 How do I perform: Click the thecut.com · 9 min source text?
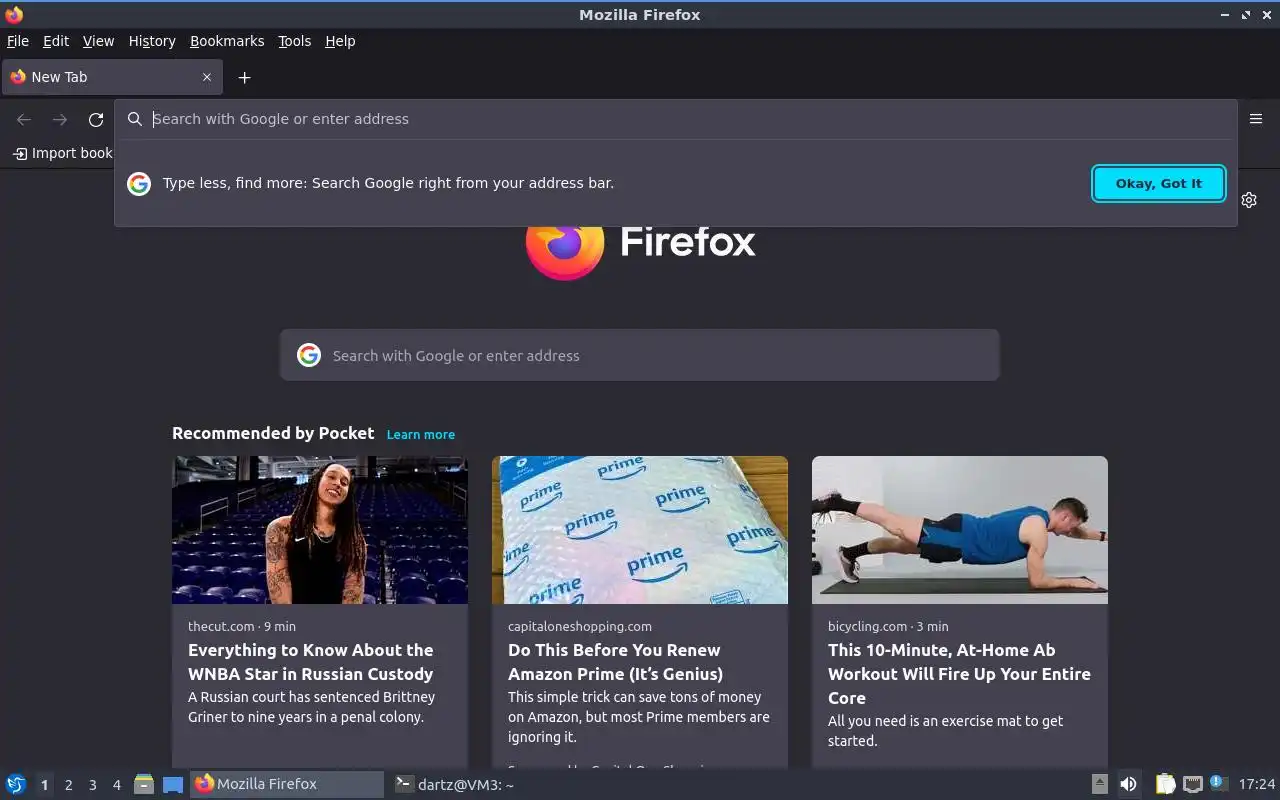click(242, 626)
